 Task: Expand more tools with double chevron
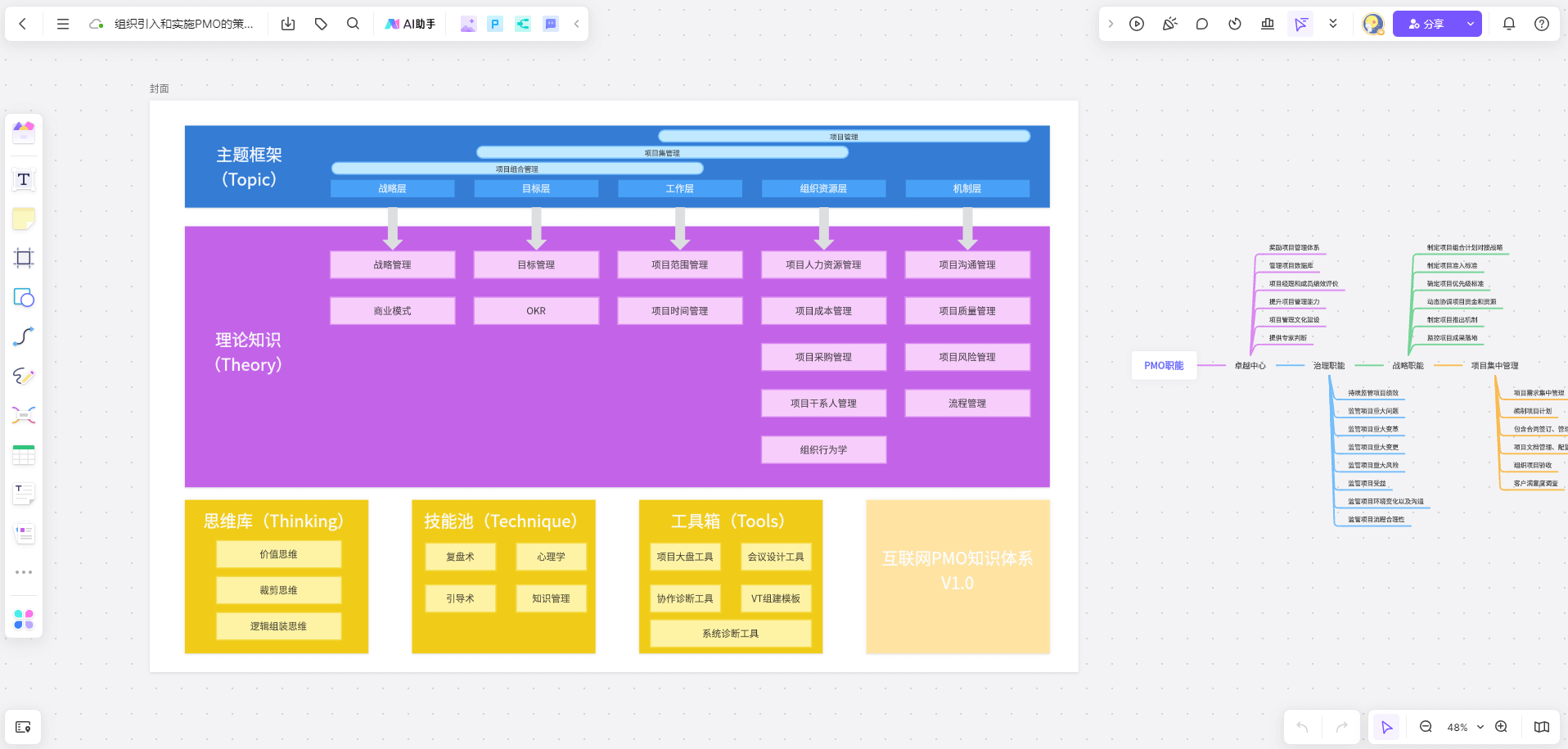(1333, 24)
